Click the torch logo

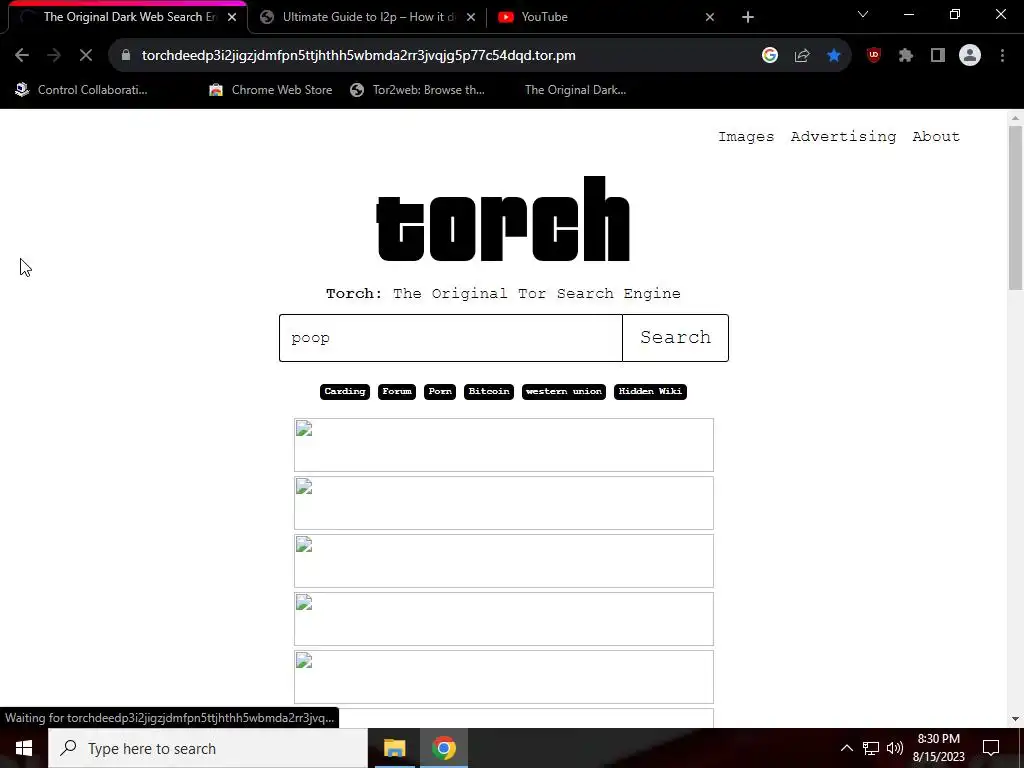click(503, 219)
